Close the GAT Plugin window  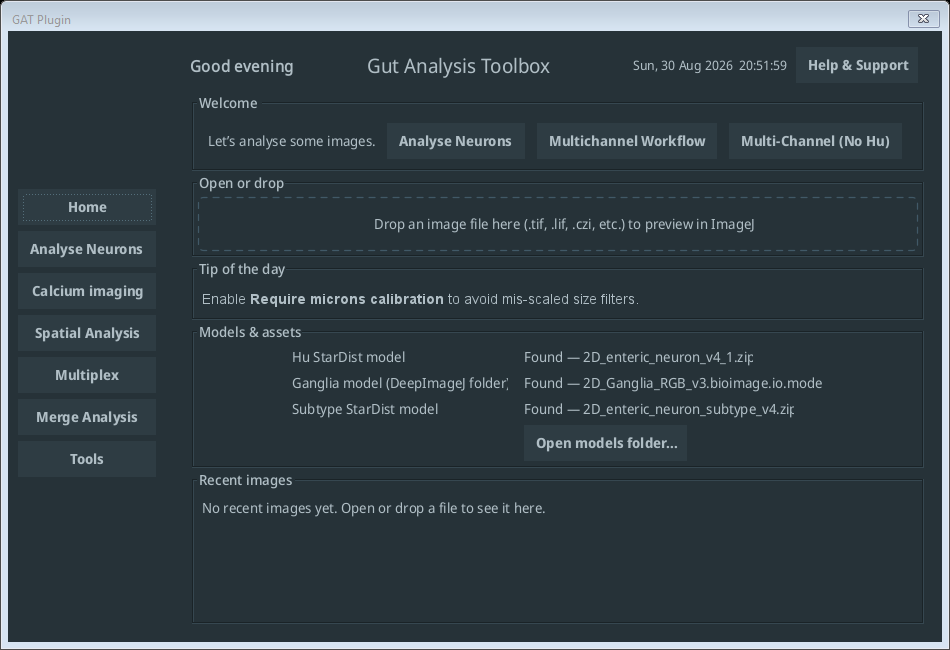point(923,19)
